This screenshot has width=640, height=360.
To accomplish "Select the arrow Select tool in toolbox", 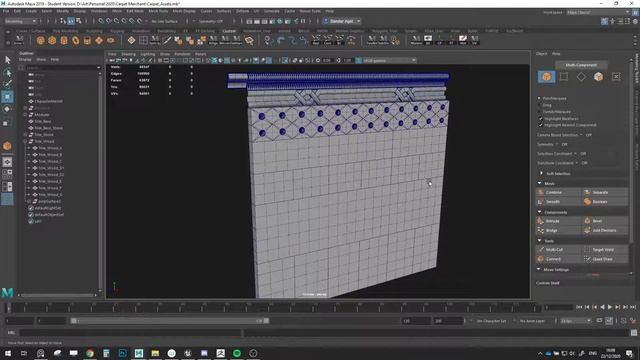I will (7, 60).
